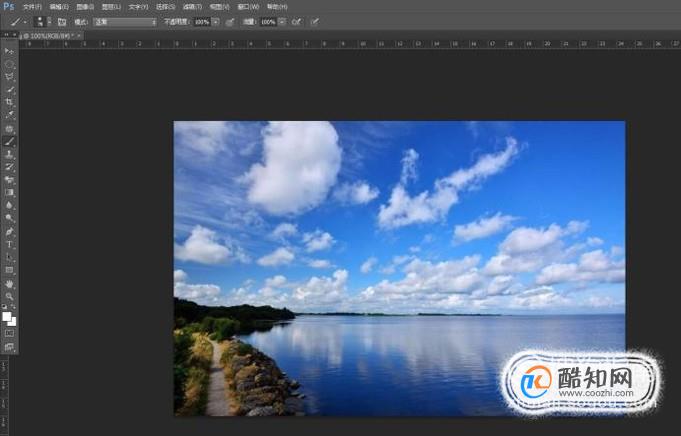The image size is (681, 436).
Task: Click the lake photo on canvas
Action: pos(400,268)
